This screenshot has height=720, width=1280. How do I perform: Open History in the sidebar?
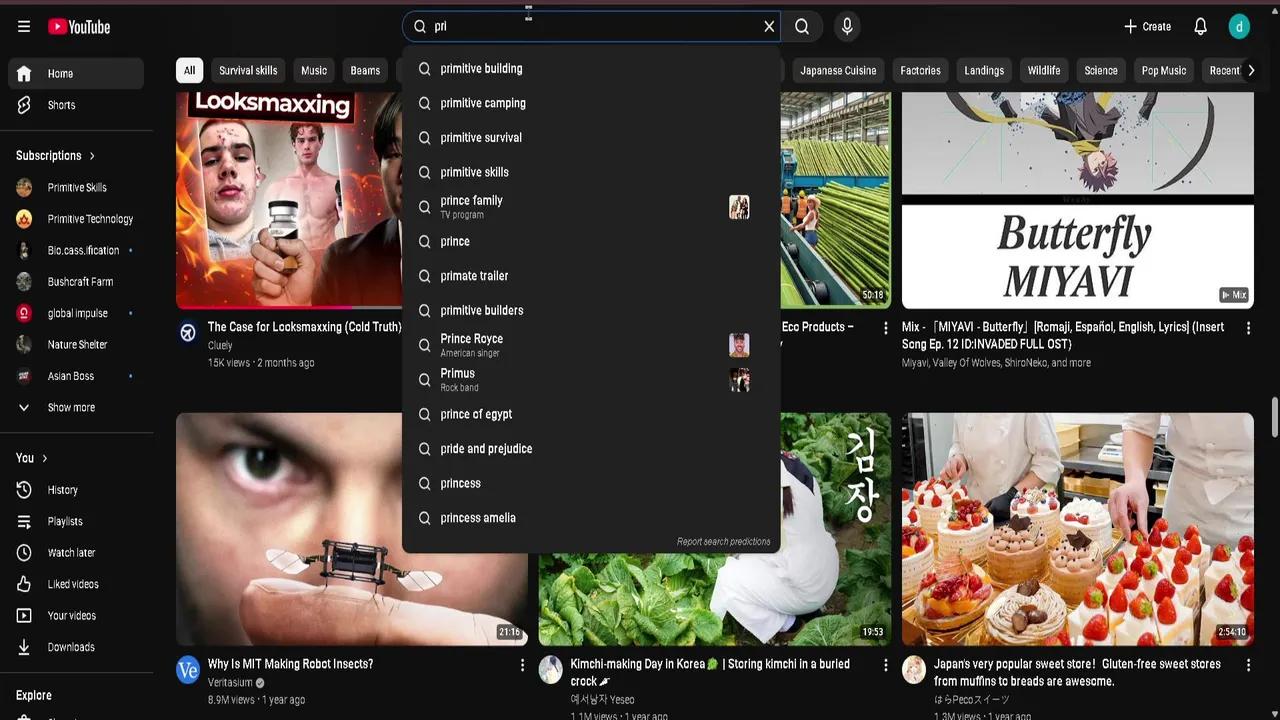76,490
